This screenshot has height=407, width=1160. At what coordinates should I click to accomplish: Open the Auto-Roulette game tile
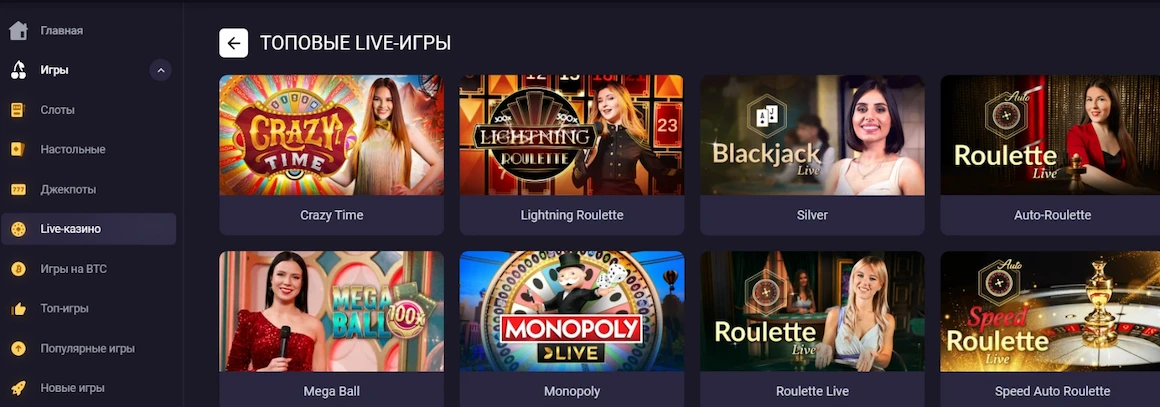tap(1051, 155)
